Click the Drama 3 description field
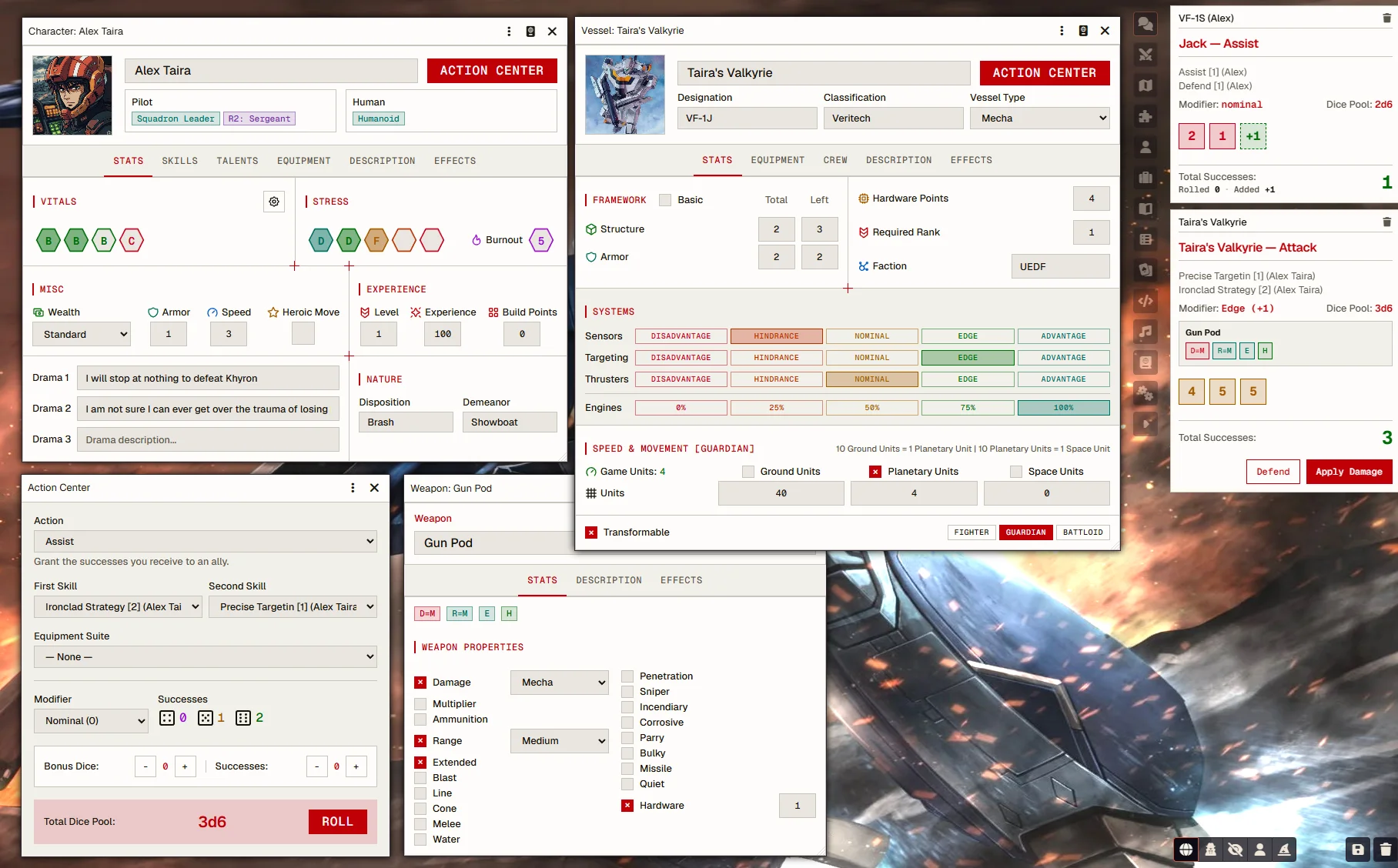1398x868 pixels. [208, 439]
